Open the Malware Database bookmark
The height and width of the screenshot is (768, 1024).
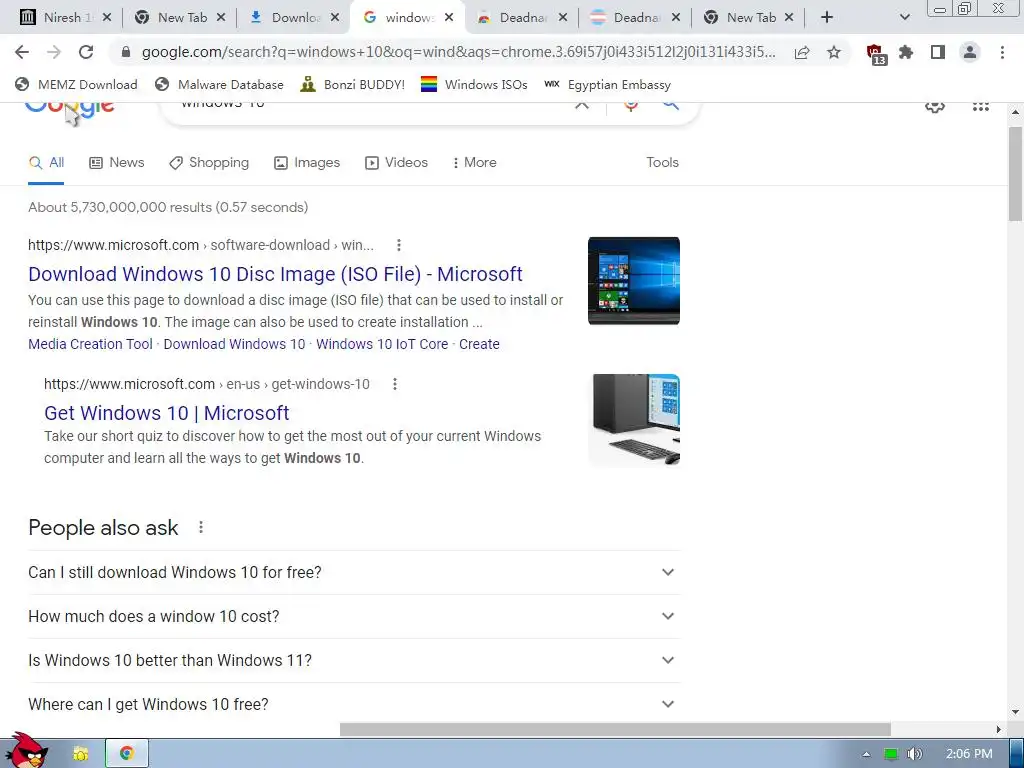219,85
